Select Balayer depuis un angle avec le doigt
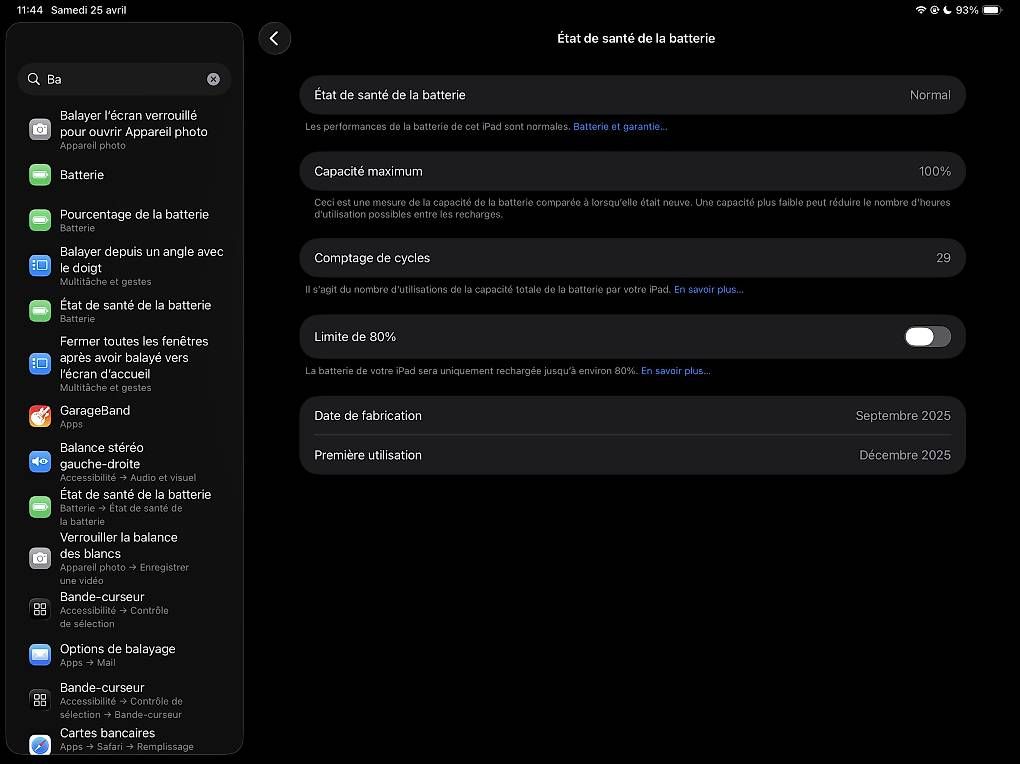This screenshot has width=1020, height=764. [x=125, y=266]
